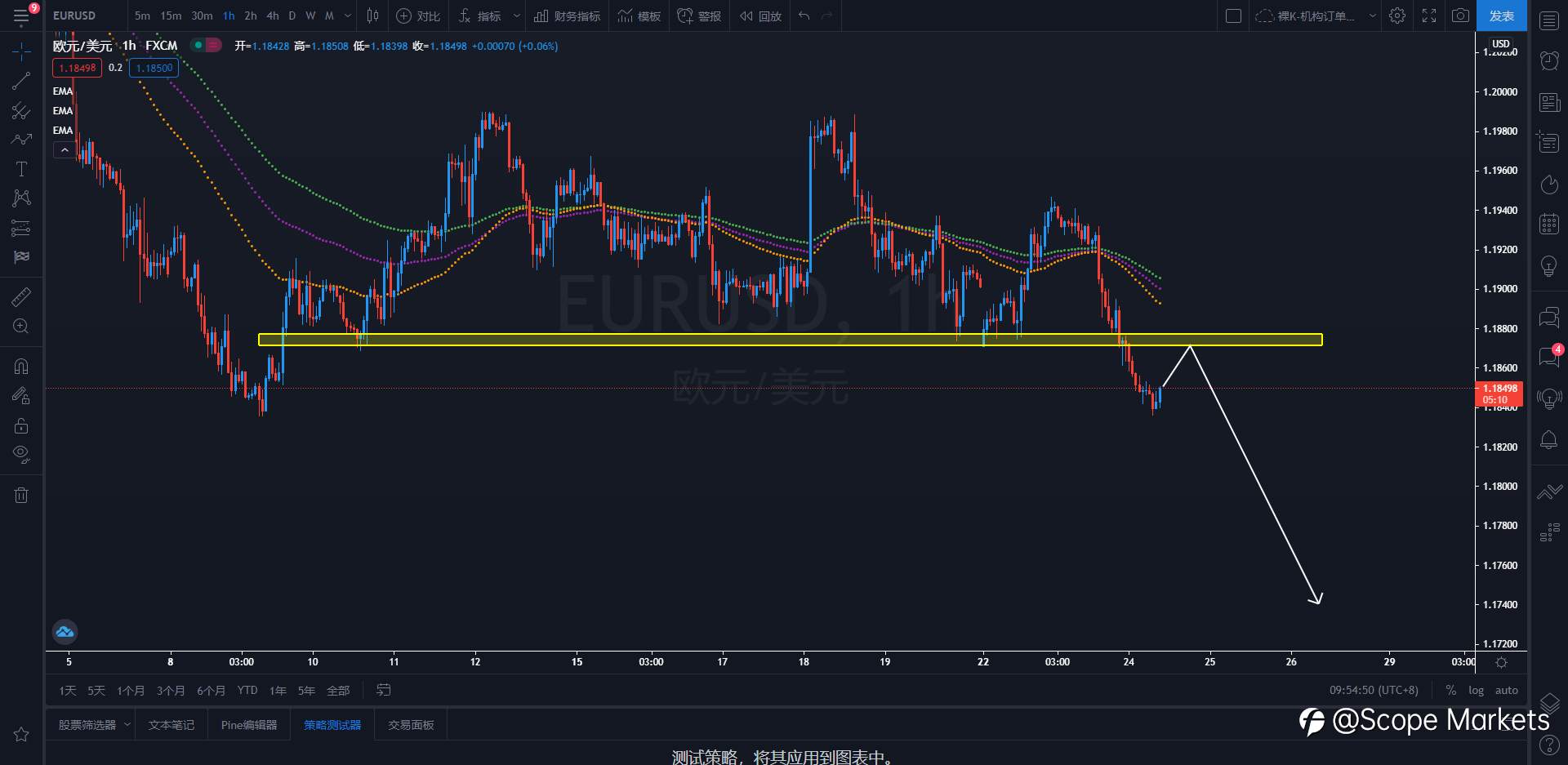The height and width of the screenshot is (765, 1568).
Task: Open the object tree layers panel
Action: click(x=1549, y=703)
